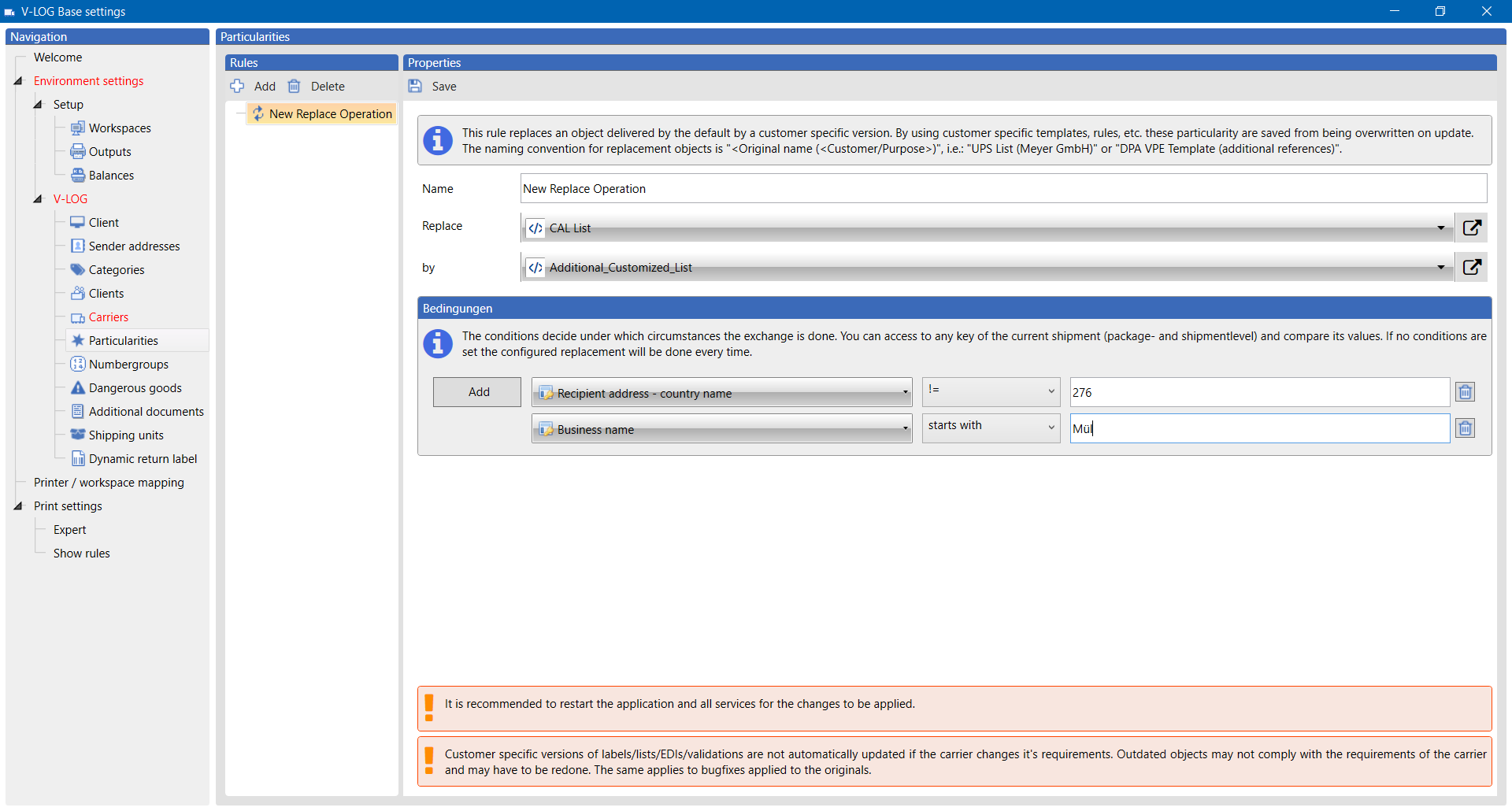Open the Environment settings node label
Image resolution: width=1512 pixels, height=811 pixels.
[88, 80]
